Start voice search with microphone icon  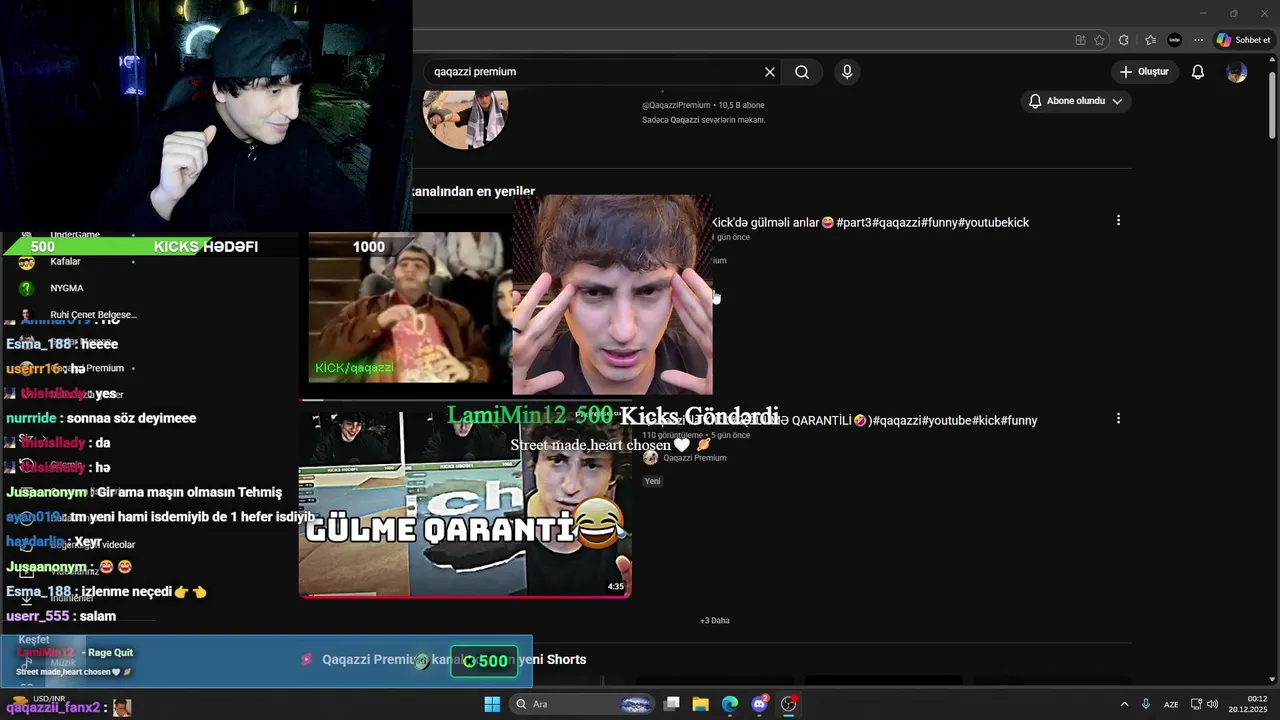click(847, 72)
